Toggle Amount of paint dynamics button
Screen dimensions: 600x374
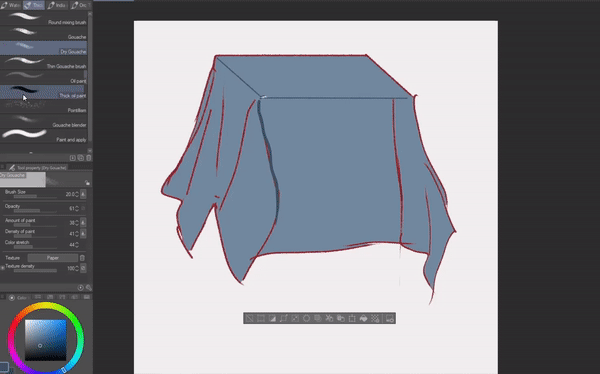(83, 222)
